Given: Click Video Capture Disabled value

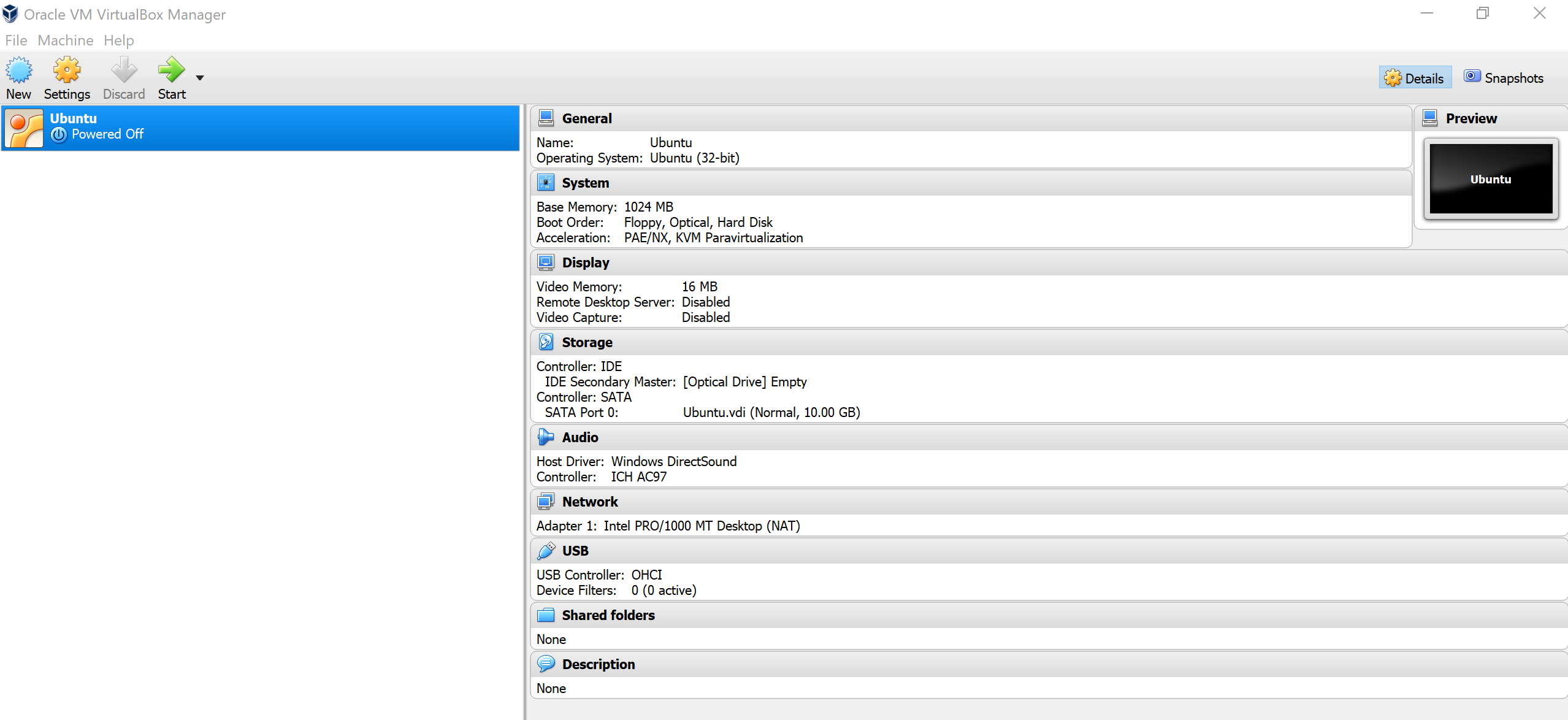Looking at the screenshot, I should coord(706,317).
